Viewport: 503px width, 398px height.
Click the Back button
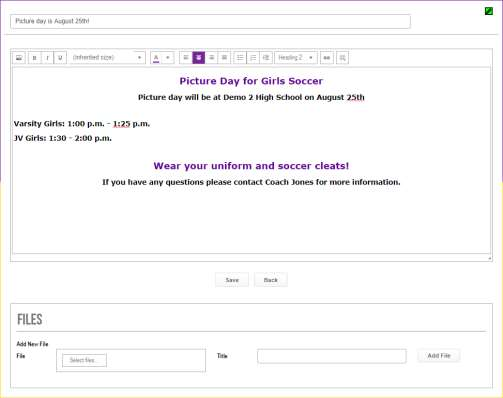coord(271,280)
